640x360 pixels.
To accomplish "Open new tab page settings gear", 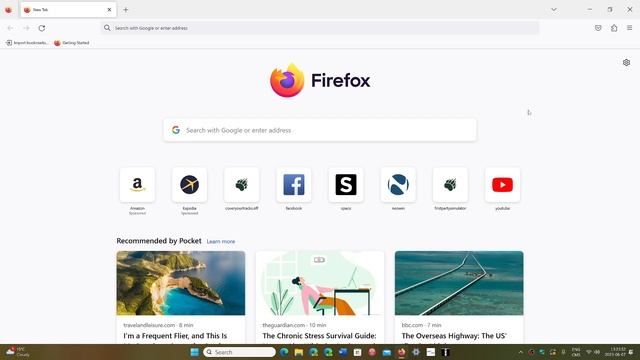I will 626,62.
